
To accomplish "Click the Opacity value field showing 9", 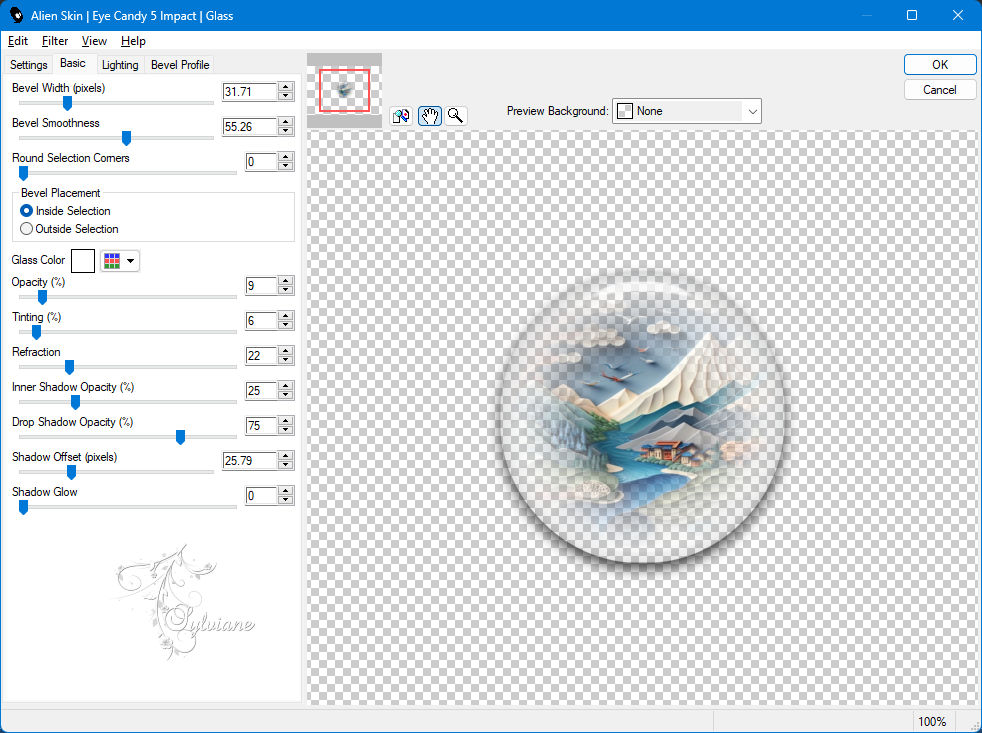I will [261, 286].
